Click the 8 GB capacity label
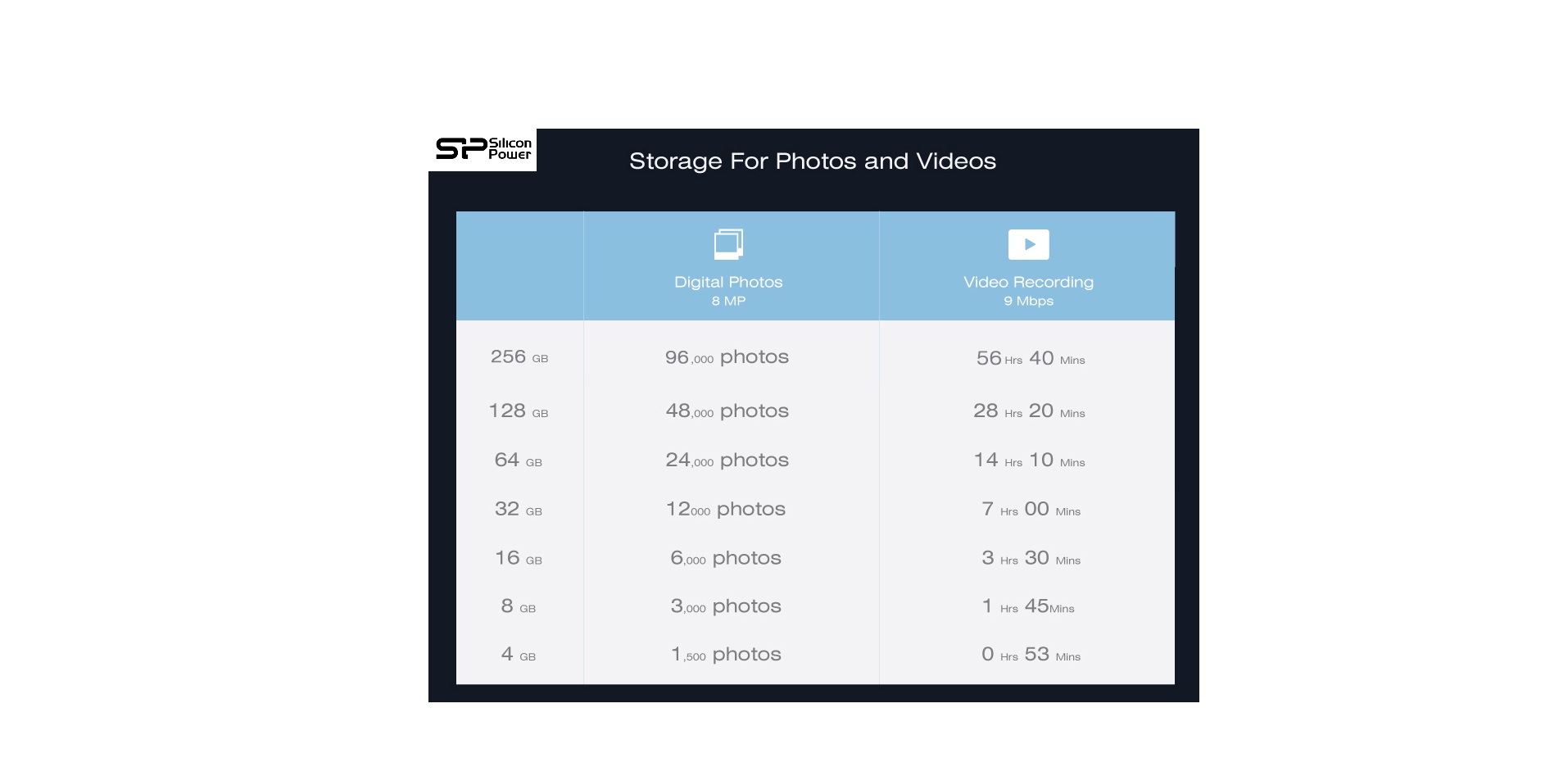Viewport: 1568px width, 767px height. [519, 606]
